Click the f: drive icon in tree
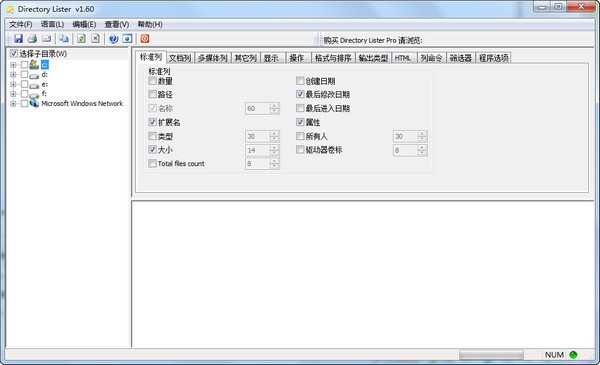The width and height of the screenshot is (600, 365). point(34,94)
